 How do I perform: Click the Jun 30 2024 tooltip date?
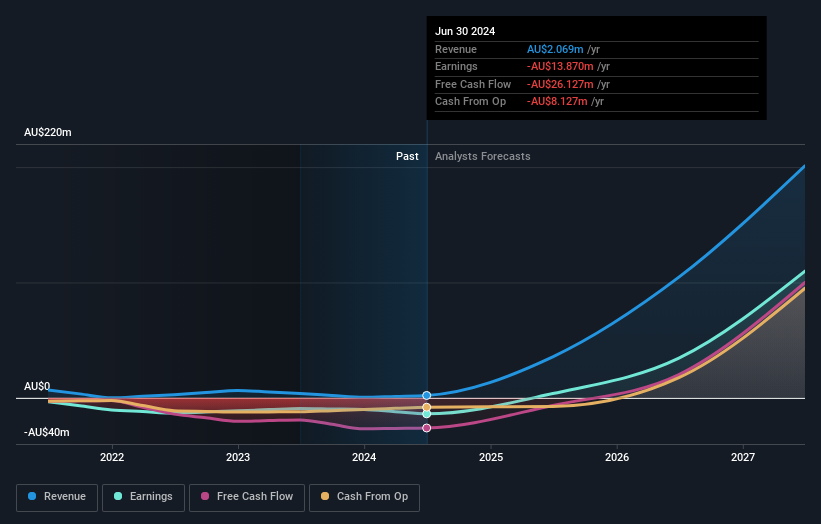(x=465, y=31)
